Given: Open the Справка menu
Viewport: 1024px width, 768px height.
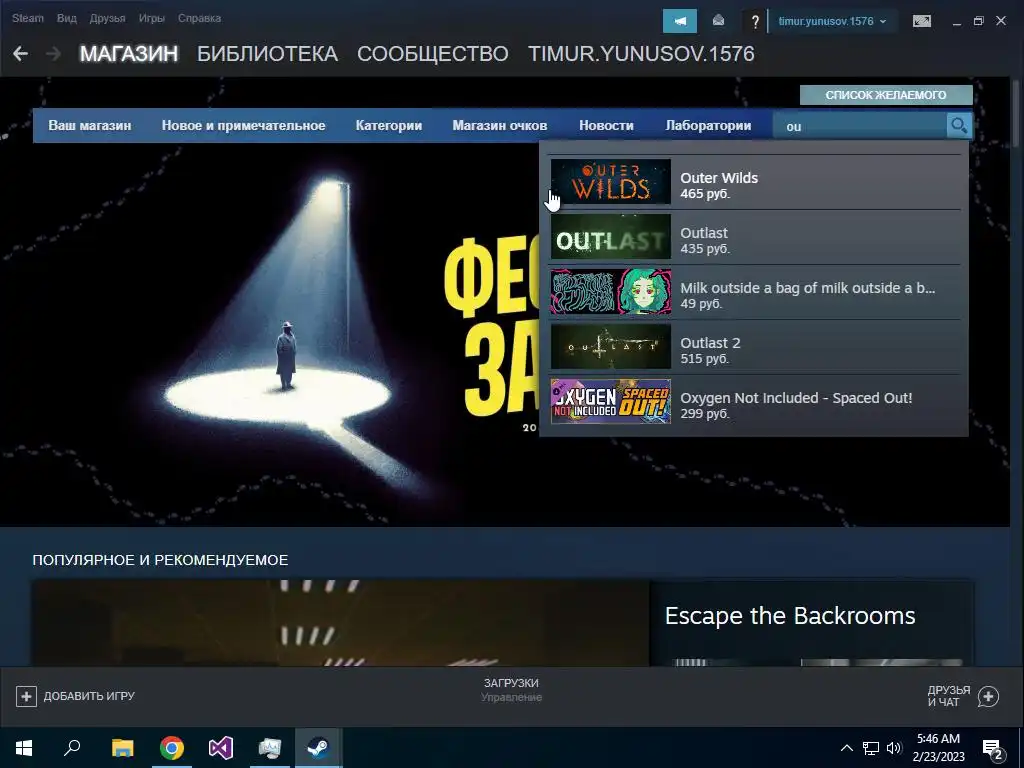Looking at the screenshot, I should coord(199,18).
